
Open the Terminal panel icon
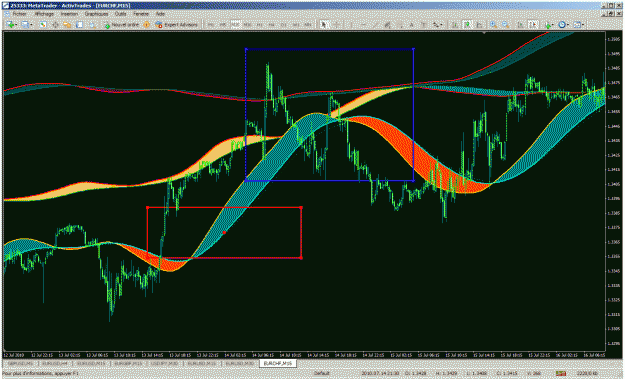[x=79, y=25]
